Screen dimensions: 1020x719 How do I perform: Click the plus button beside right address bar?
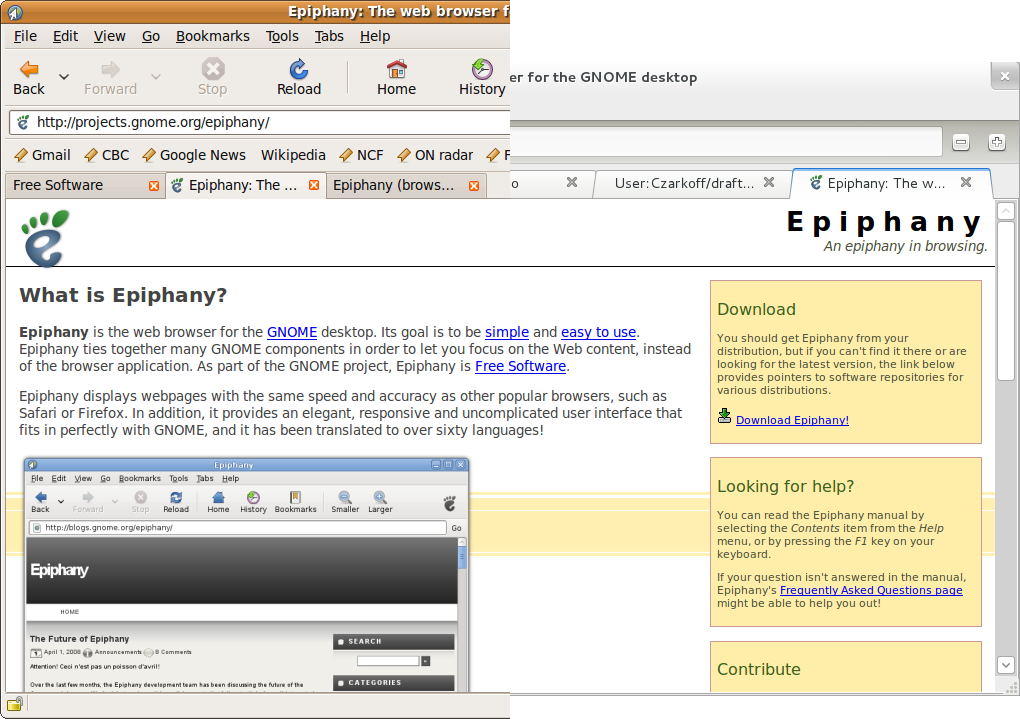[996, 143]
